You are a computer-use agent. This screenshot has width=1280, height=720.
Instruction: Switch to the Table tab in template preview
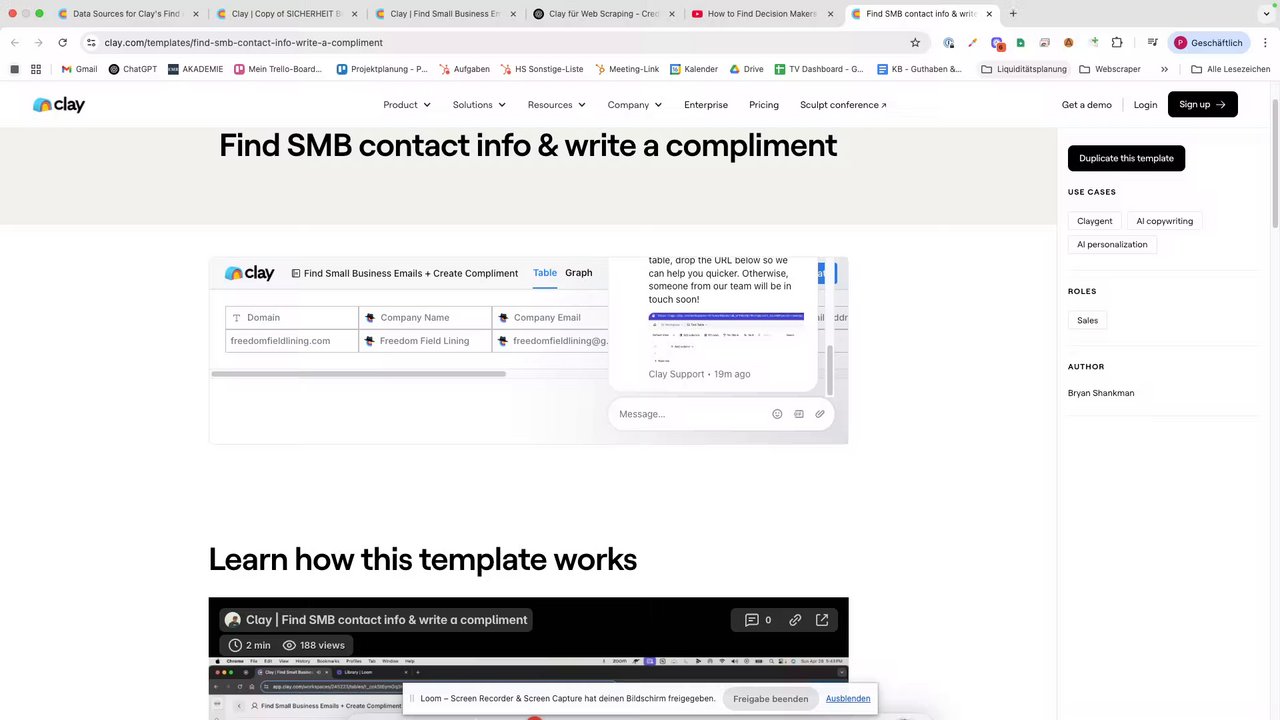545,273
